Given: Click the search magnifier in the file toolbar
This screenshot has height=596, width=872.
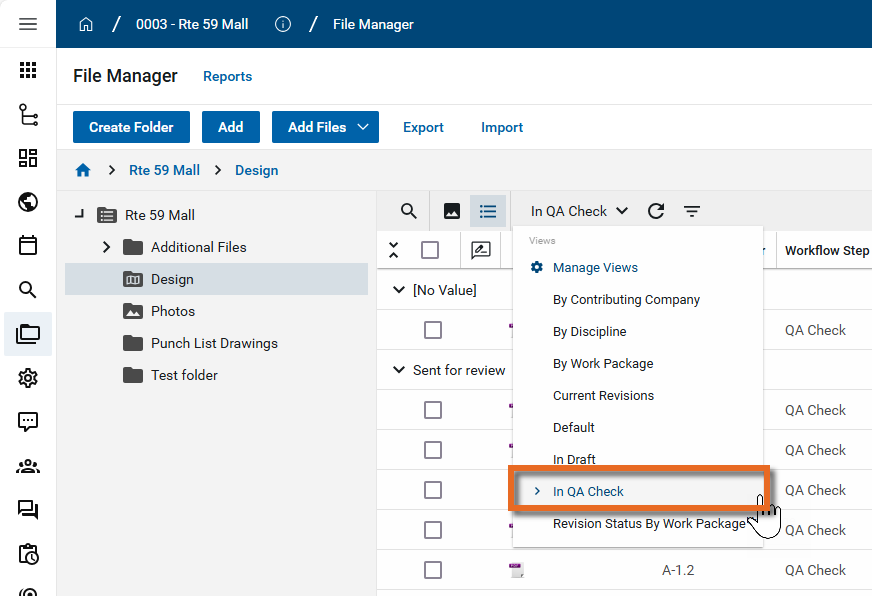Looking at the screenshot, I should pos(408,211).
